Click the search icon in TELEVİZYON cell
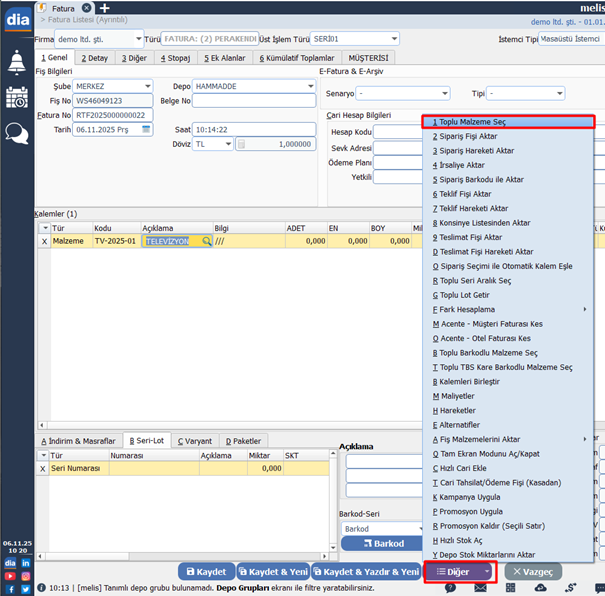The width and height of the screenshot is (605, 596). [x=207, y=241]
